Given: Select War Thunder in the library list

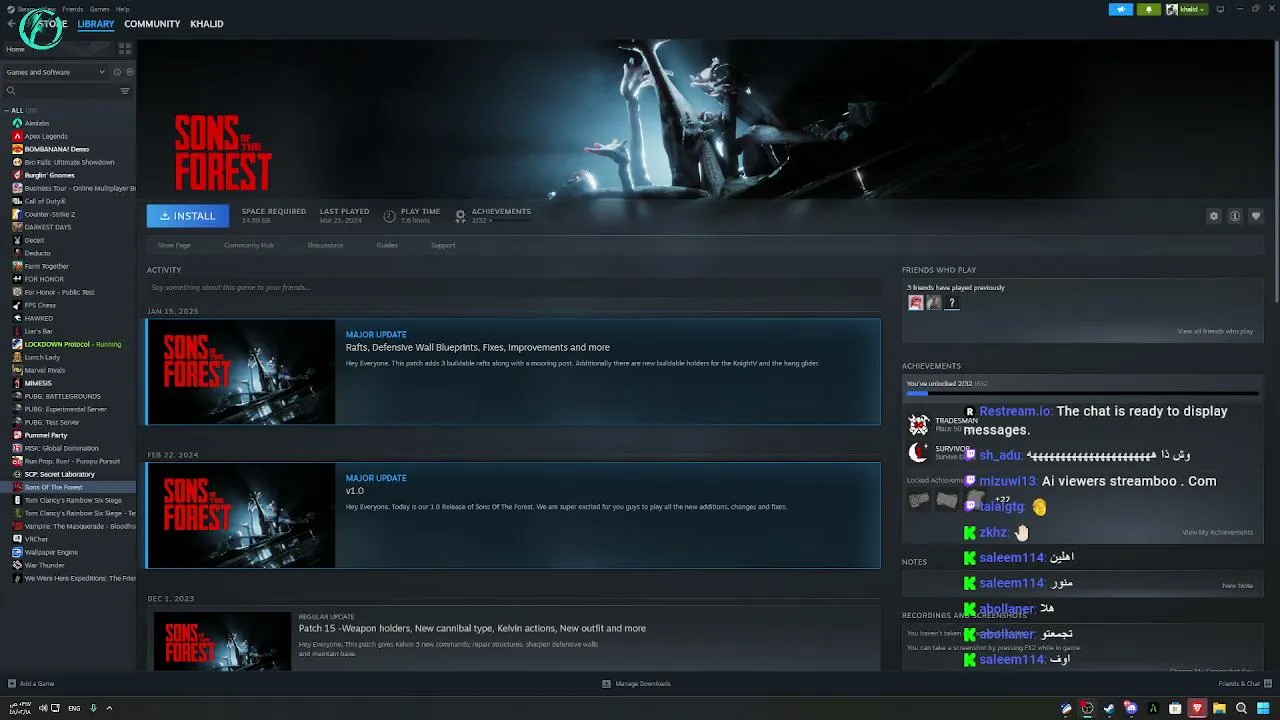Looking at the screenshot, I should [44, 565].
